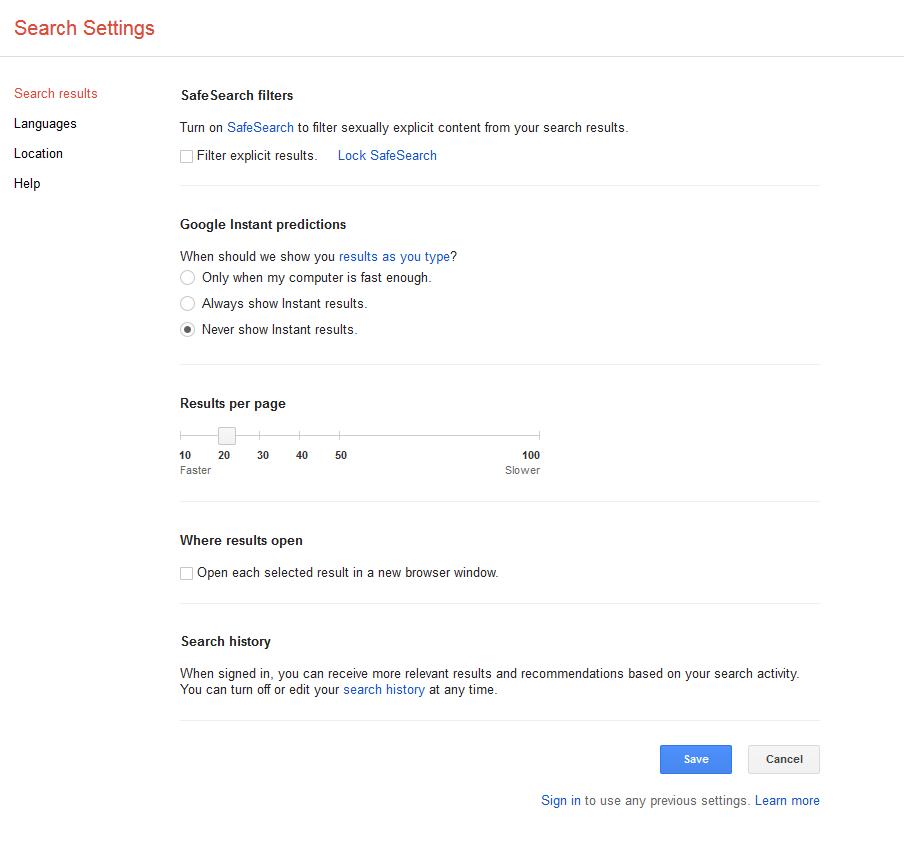
Task: Select Only when my computer is fast enough
Action: [x=187, y=277]
